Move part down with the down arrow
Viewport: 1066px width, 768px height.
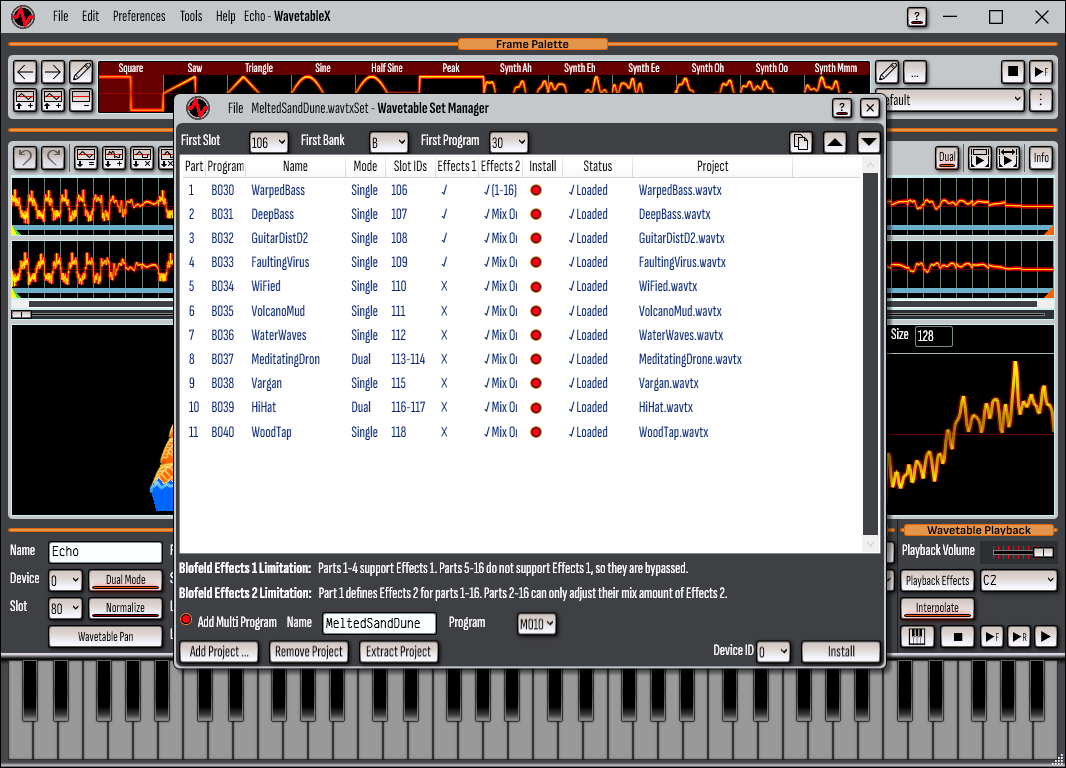(869, 142)
